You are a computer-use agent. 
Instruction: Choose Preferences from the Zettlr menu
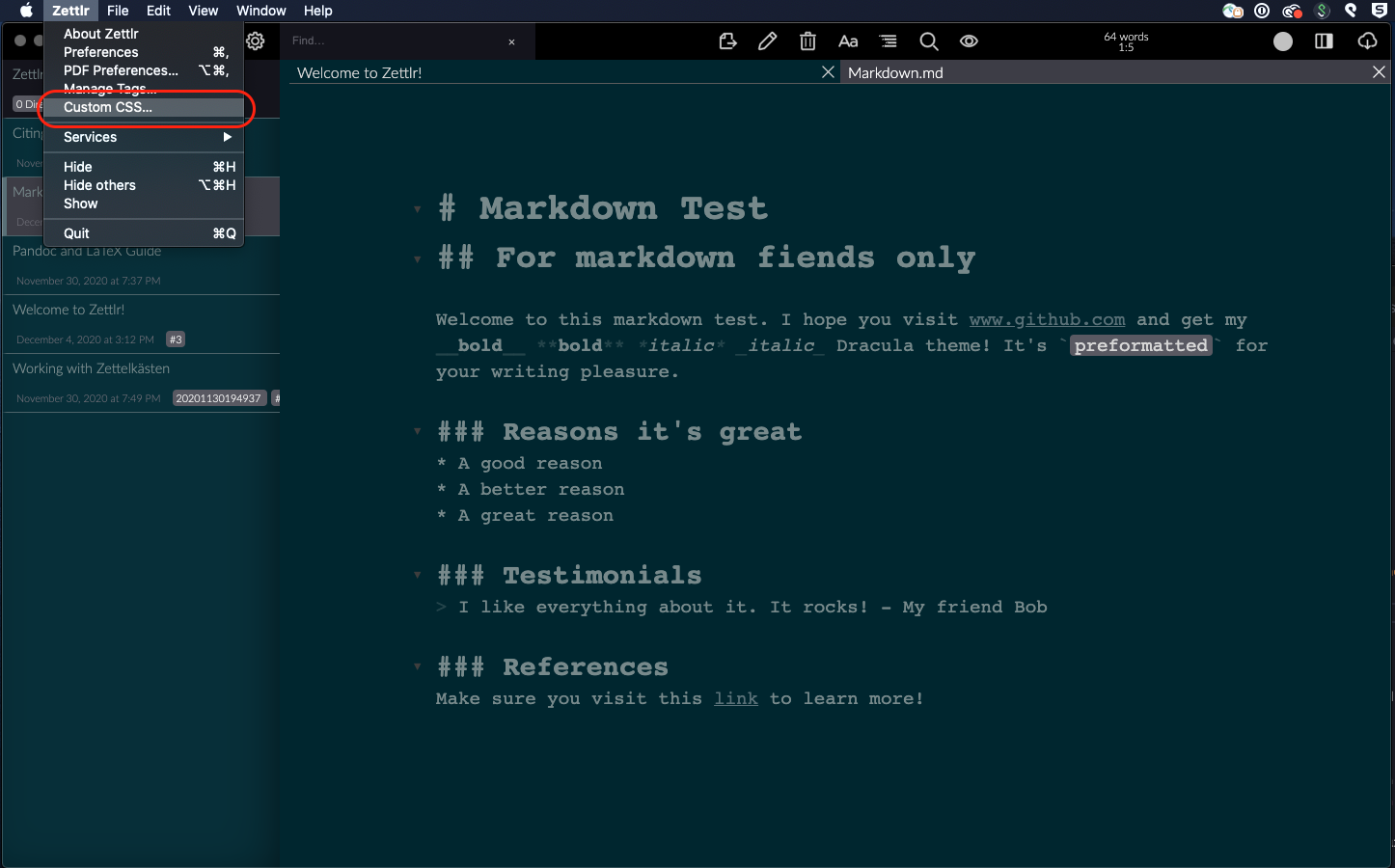point(144,52)
